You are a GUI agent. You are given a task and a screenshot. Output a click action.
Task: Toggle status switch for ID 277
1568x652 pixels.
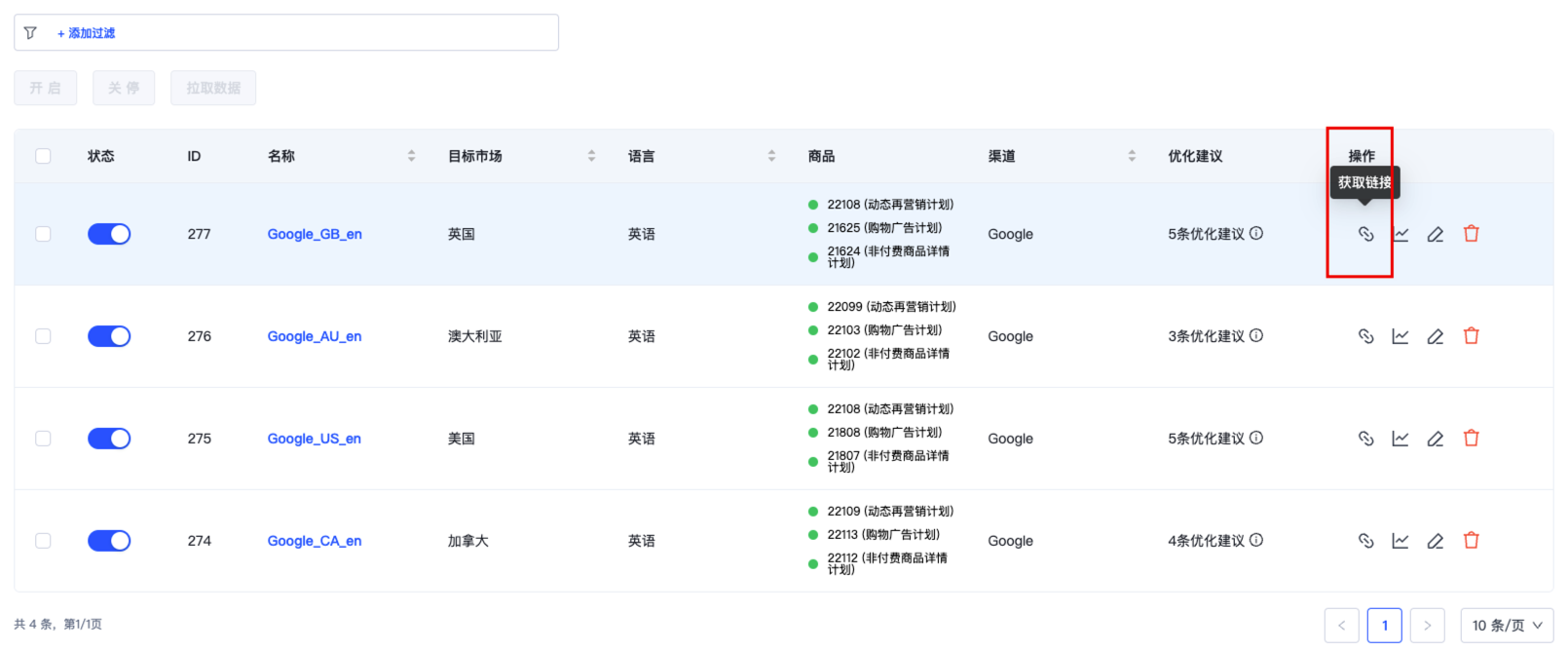pos(109,234)
